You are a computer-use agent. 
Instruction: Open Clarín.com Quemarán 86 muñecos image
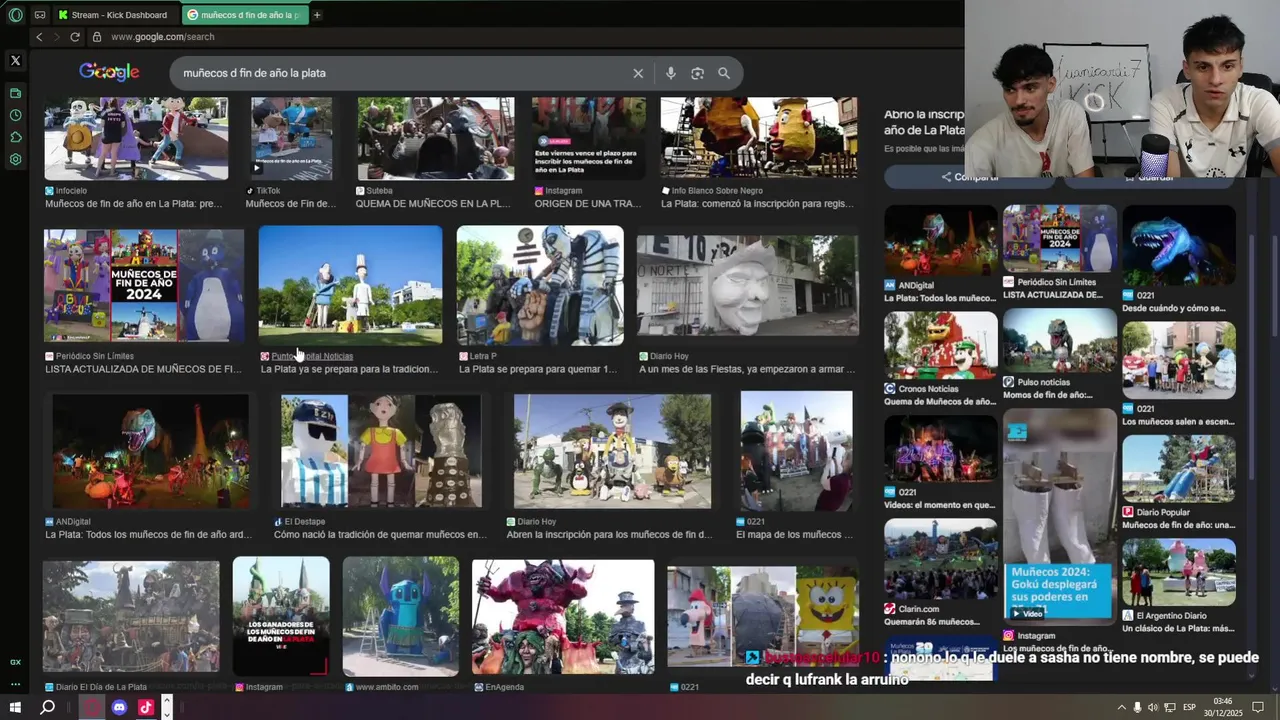(940, 558)
